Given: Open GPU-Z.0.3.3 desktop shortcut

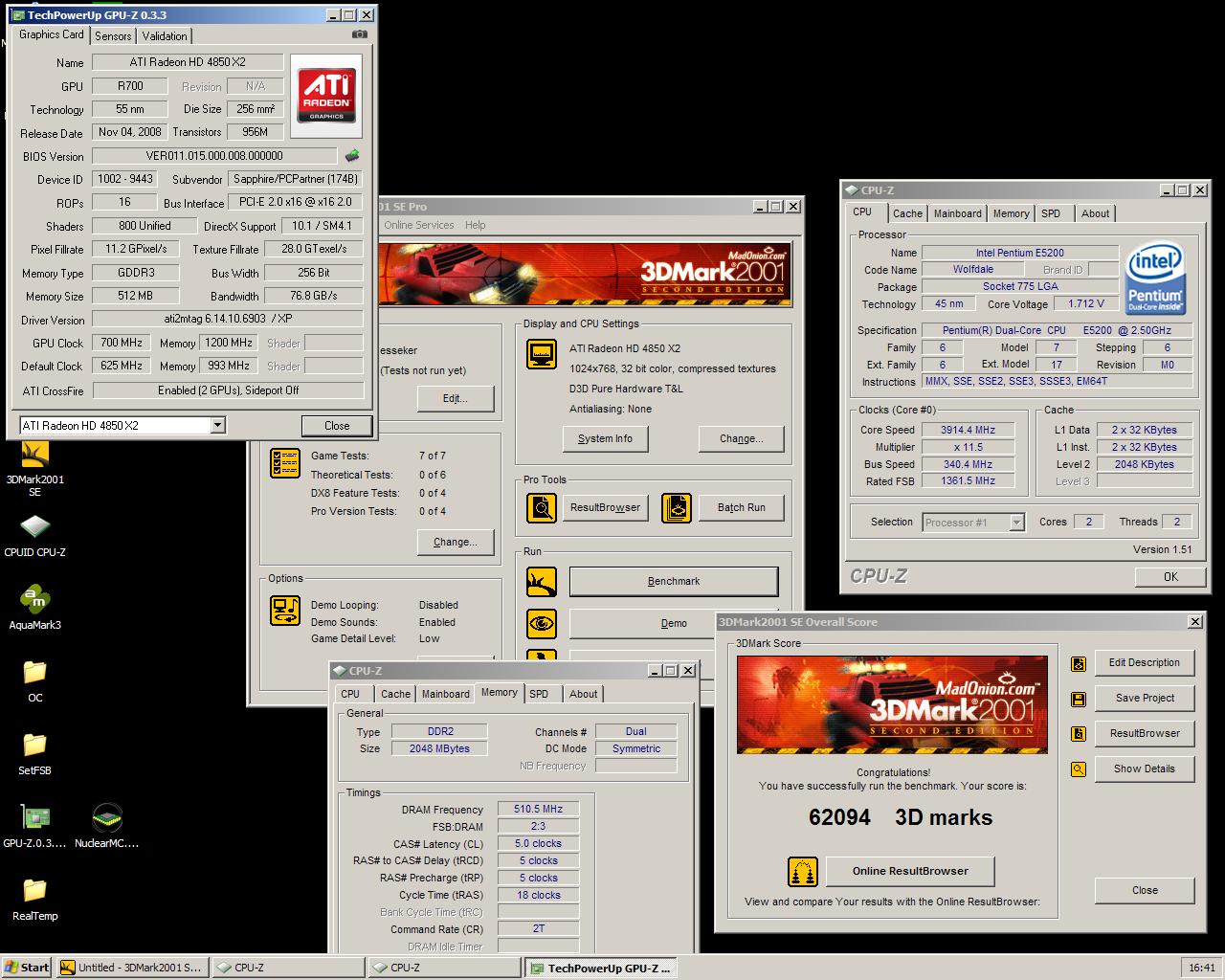Looking at the screenshot, I should pyautogui.click(x=34, y=825).
